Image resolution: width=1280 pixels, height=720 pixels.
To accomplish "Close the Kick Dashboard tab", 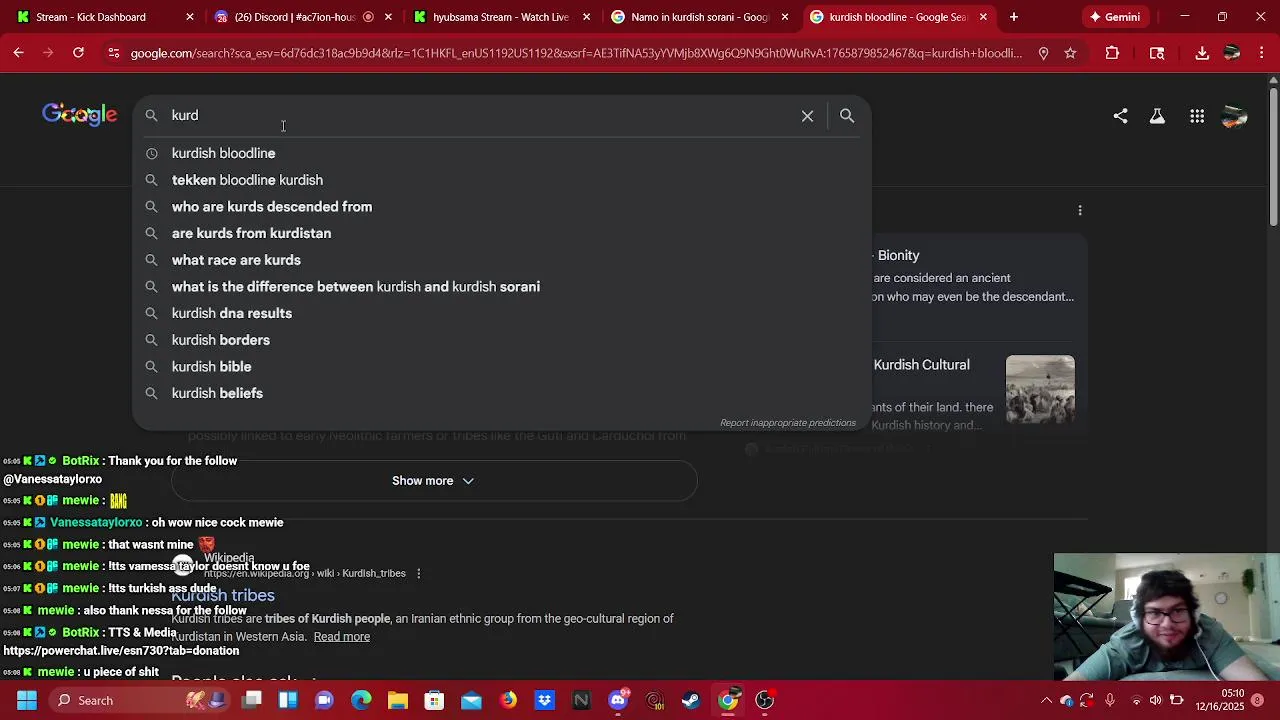I will click(x=190, y=17).
